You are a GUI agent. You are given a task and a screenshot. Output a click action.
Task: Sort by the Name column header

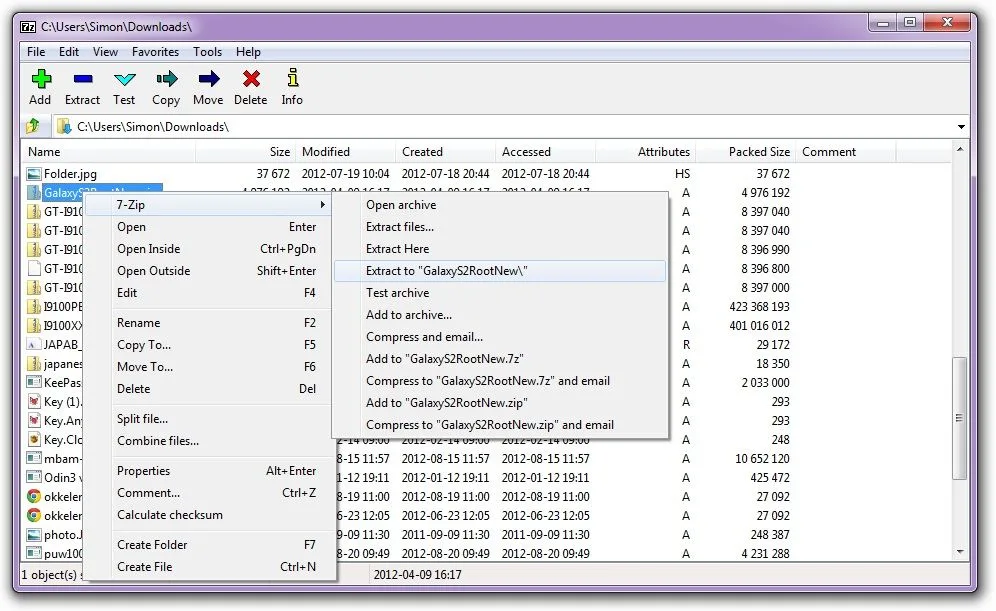tap(109, 152)
